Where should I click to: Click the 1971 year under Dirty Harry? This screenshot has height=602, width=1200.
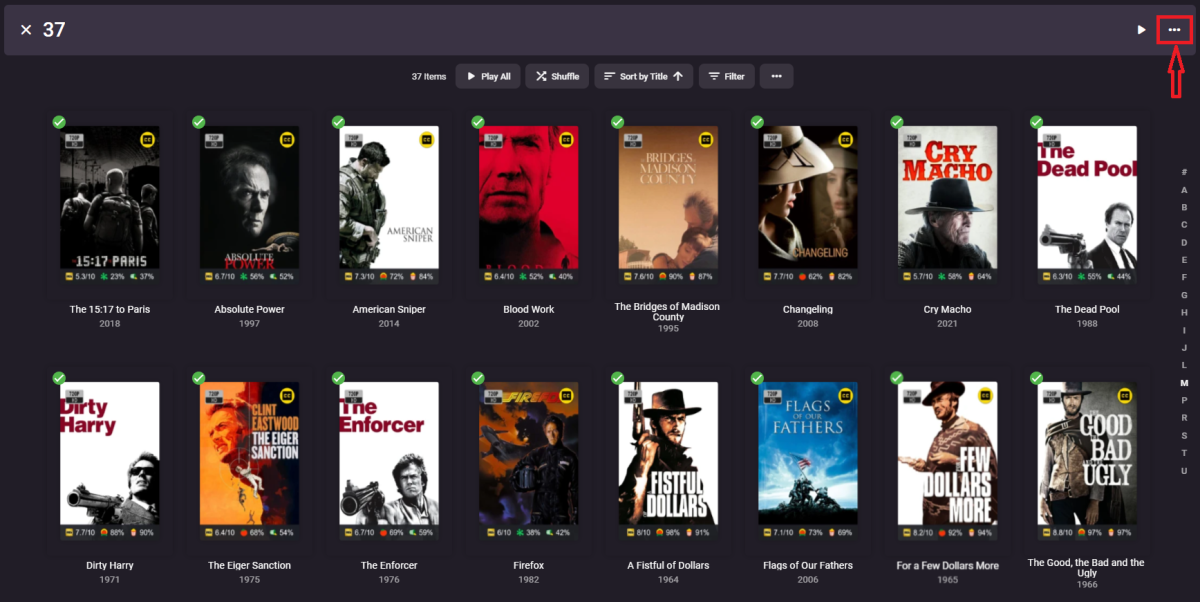point(110,580)
